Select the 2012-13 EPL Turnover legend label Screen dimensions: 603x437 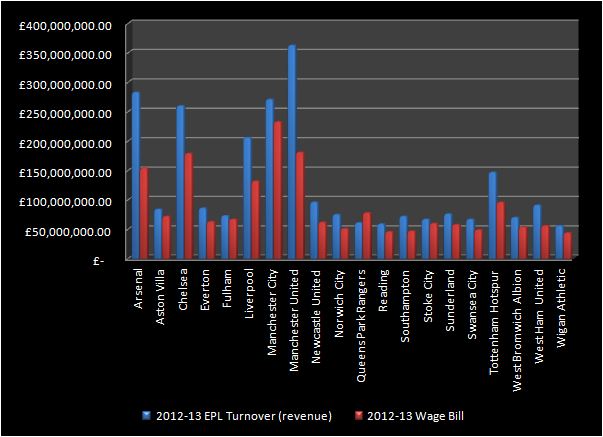click(242, 414)
